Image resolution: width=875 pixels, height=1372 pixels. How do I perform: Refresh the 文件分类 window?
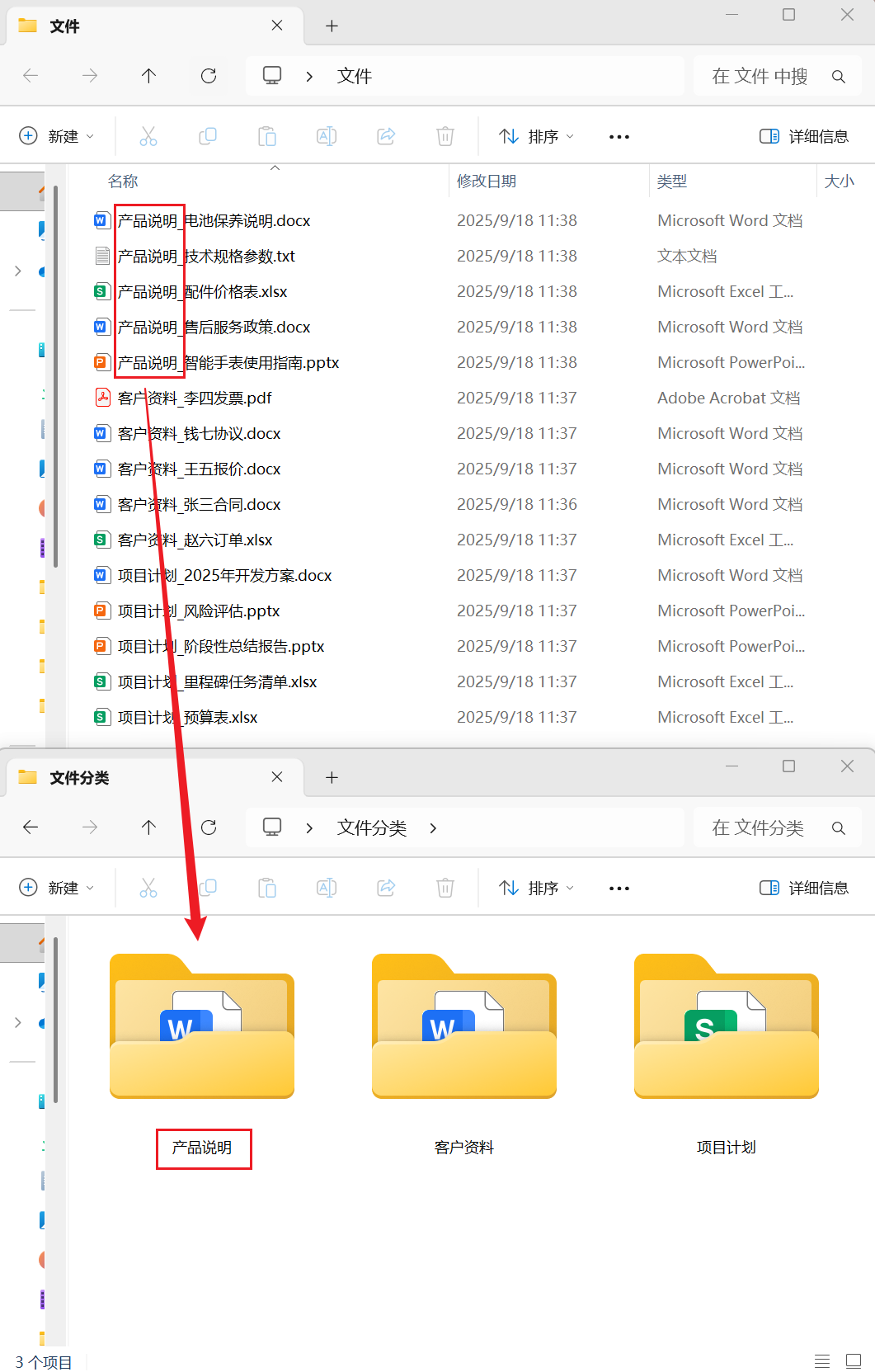click(x=209, y=827)
